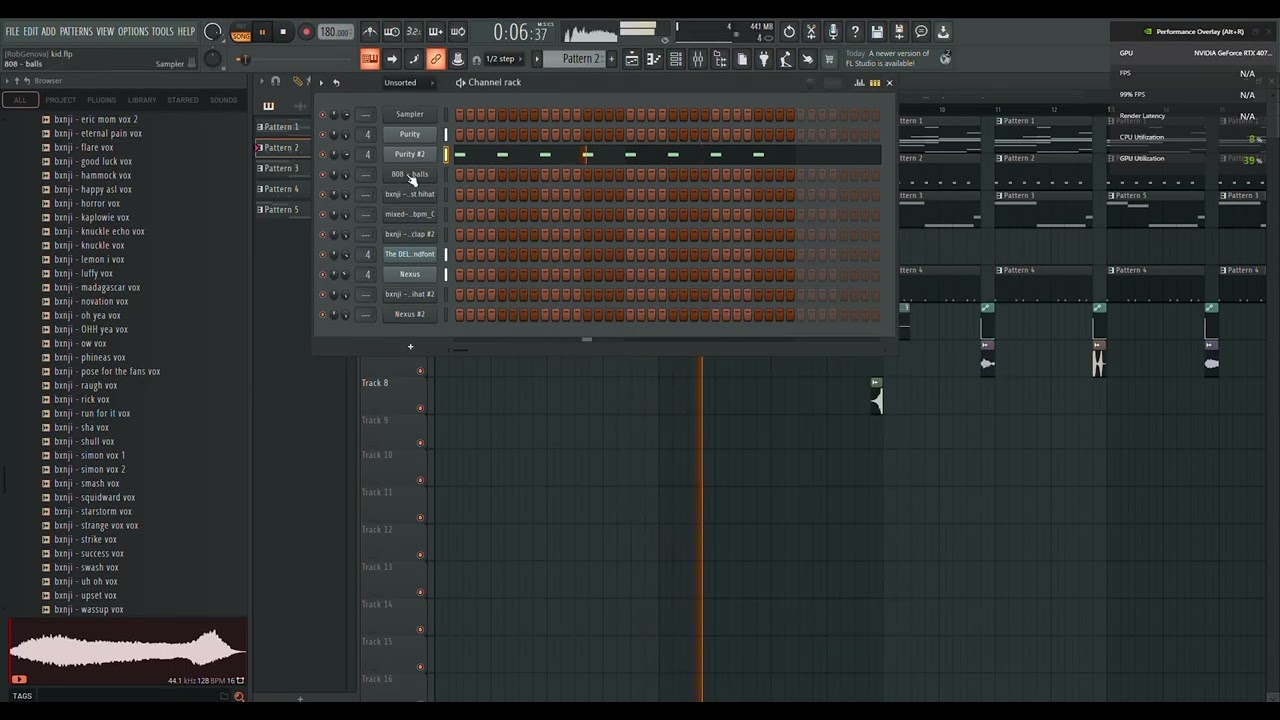
Task: Click the browser waveform preview
Action: coord(127,651)
